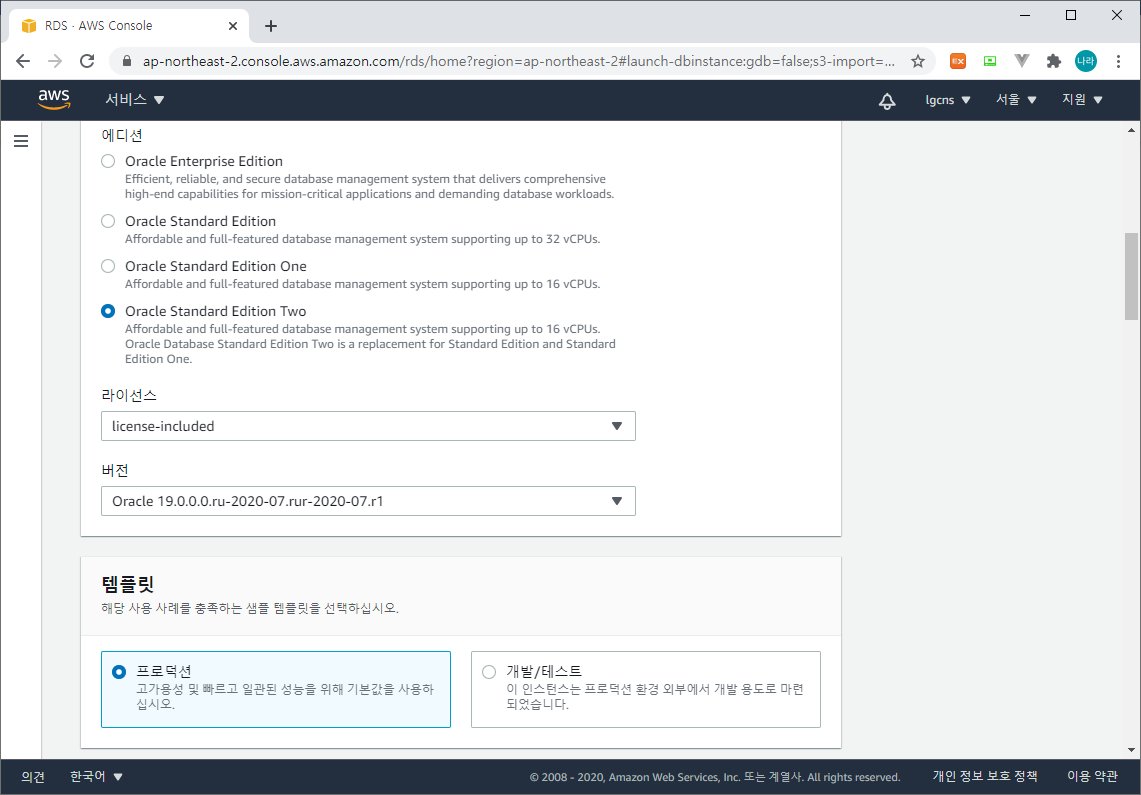Screen dimensions: 1141x795
Task: Click the 의견 feedback button
Action: tap(33, 777)
